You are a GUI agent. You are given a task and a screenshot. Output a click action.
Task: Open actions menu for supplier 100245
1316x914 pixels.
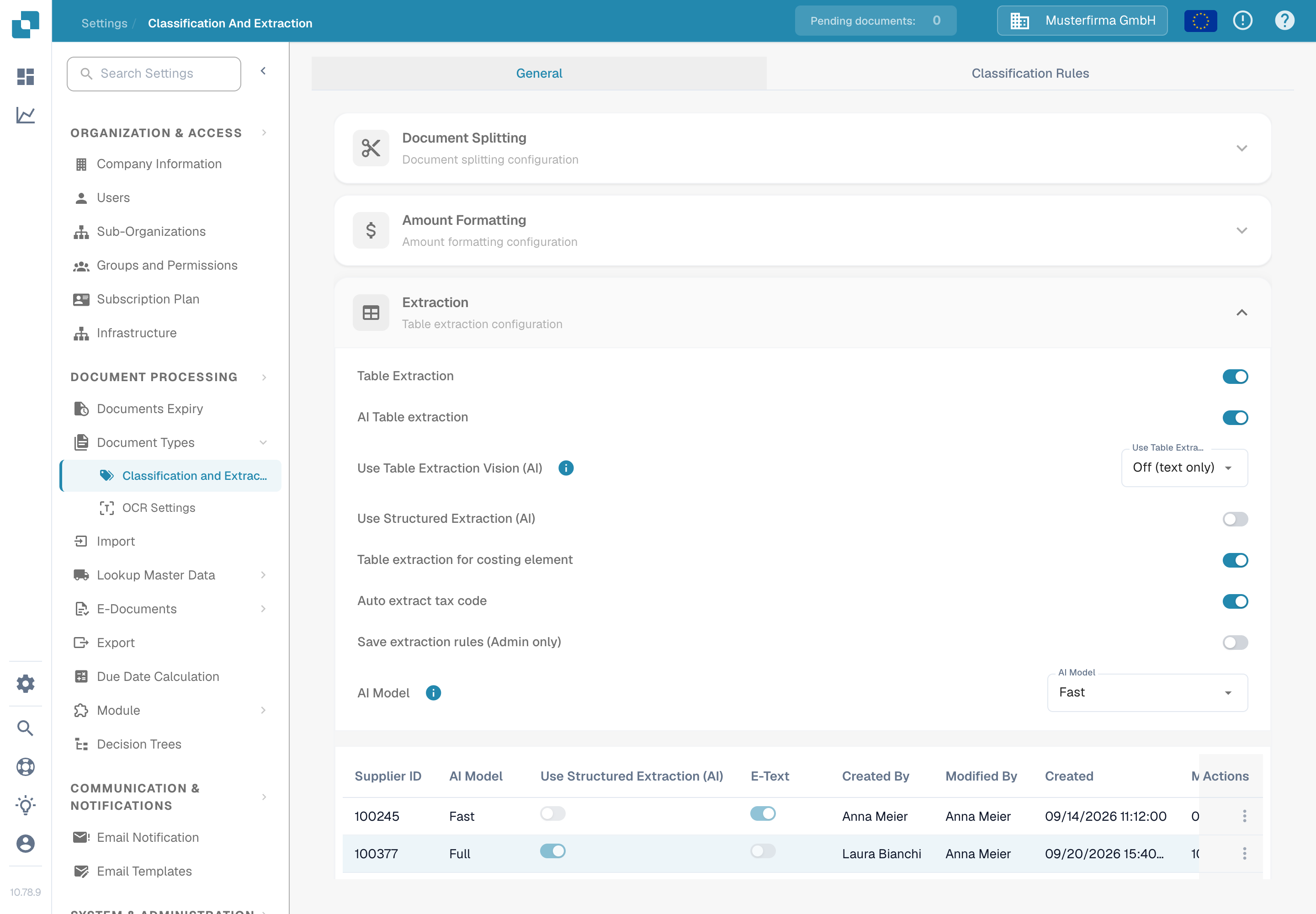[1244, 816]
